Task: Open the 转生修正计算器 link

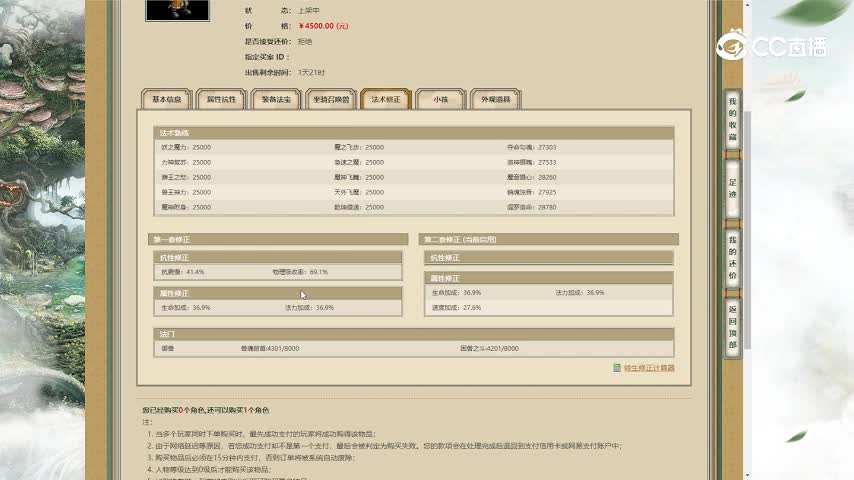Action: (x=649, y=368)
